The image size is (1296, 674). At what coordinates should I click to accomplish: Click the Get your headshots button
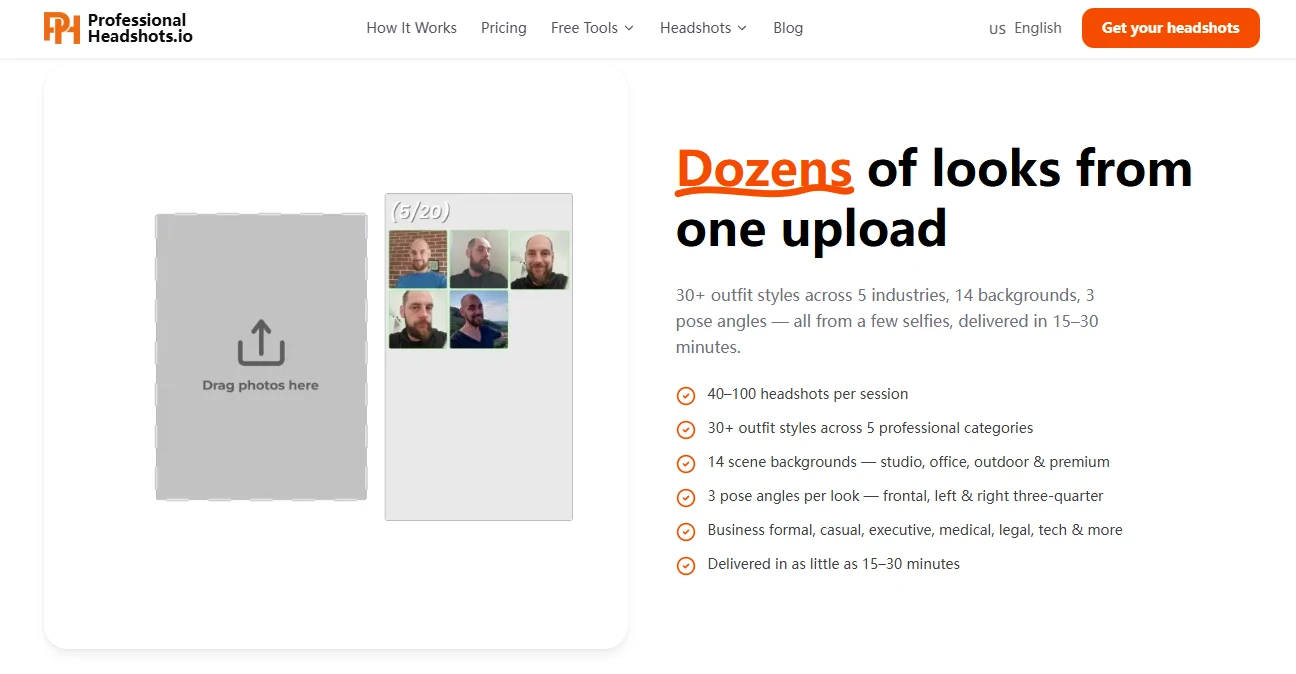click(x=1171, y=28)
